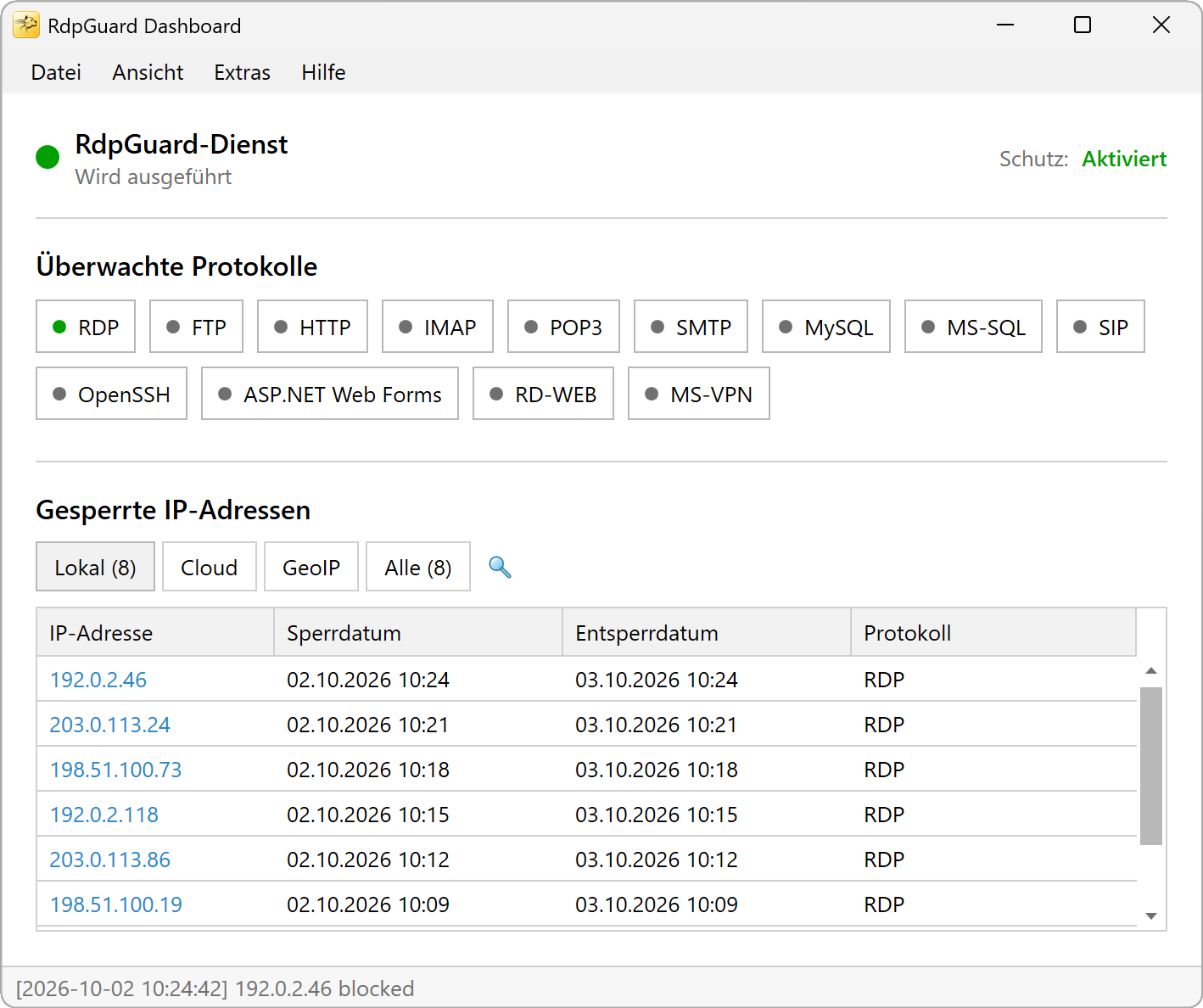Sort by Entsperrdatum column header
This screenshot has width=1203, height=1008.
[707, 633]
